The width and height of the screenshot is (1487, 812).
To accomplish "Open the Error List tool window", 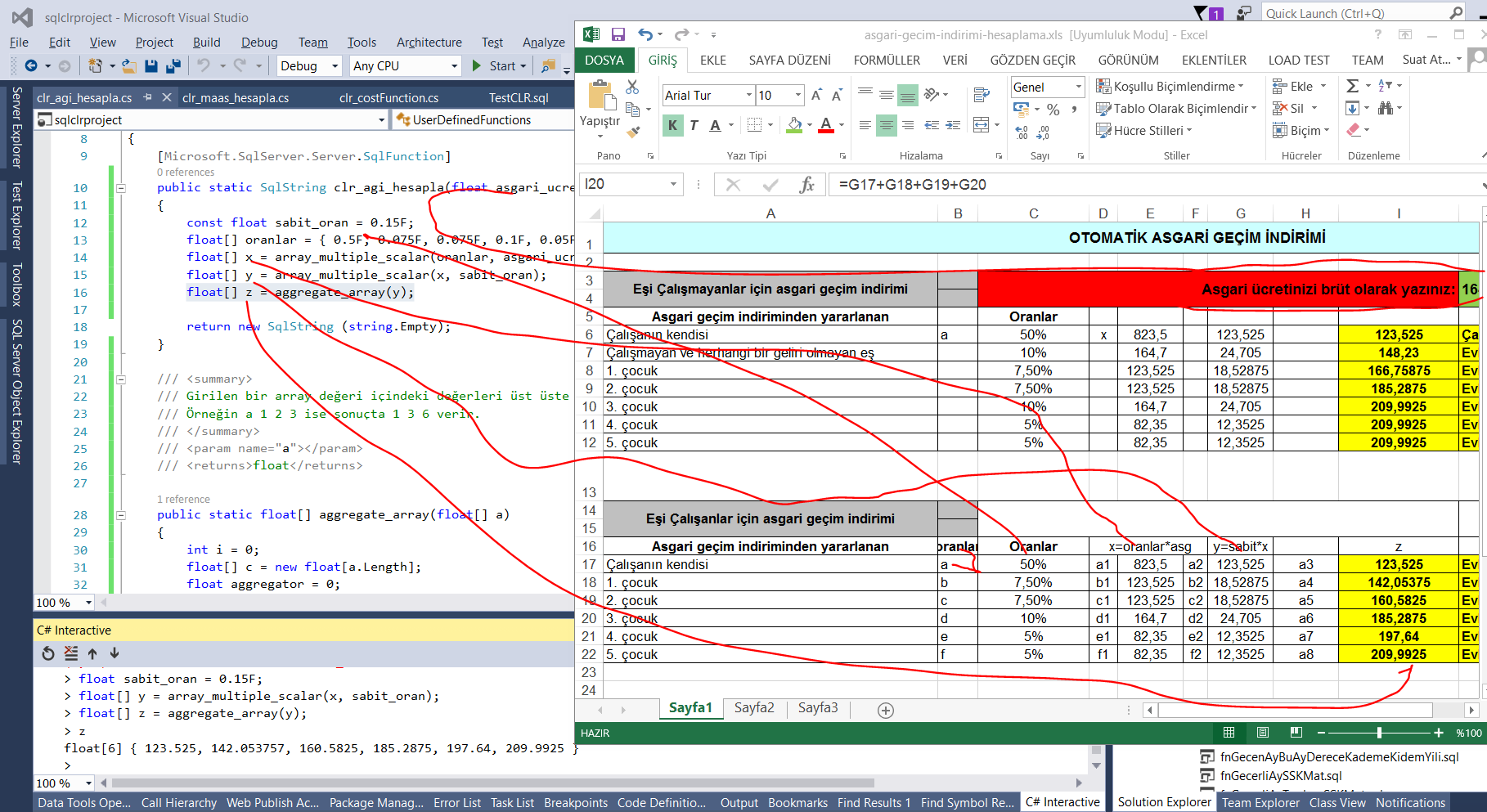I will pyautogui.click(x=457, y=803).
